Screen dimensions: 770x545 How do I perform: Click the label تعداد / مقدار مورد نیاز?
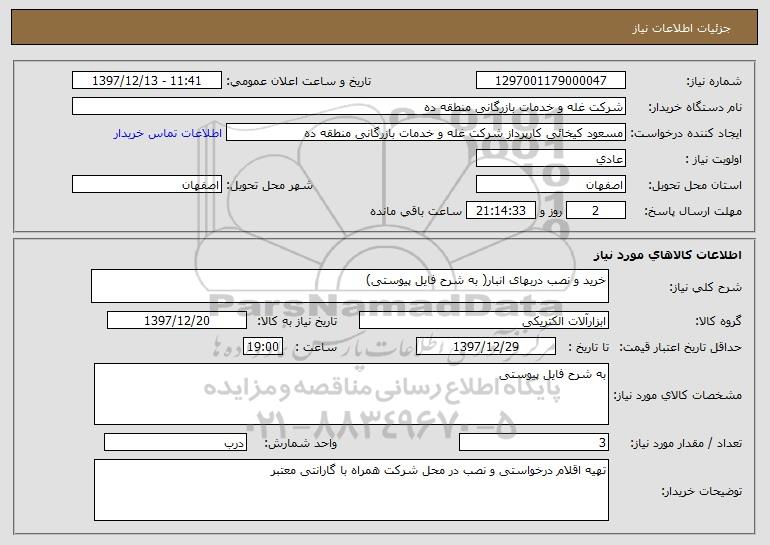click(686, 443)
